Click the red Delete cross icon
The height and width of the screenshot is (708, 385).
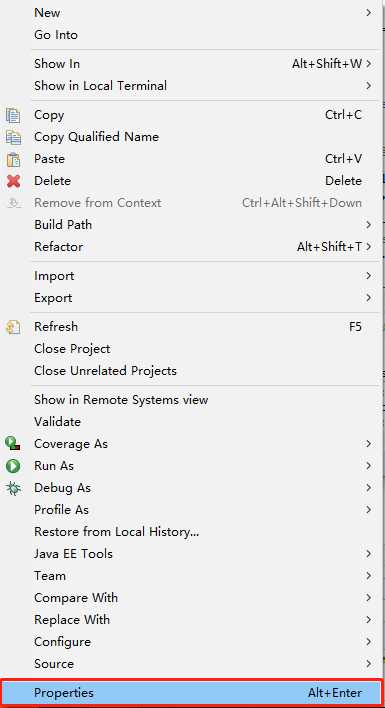(13, 181)
